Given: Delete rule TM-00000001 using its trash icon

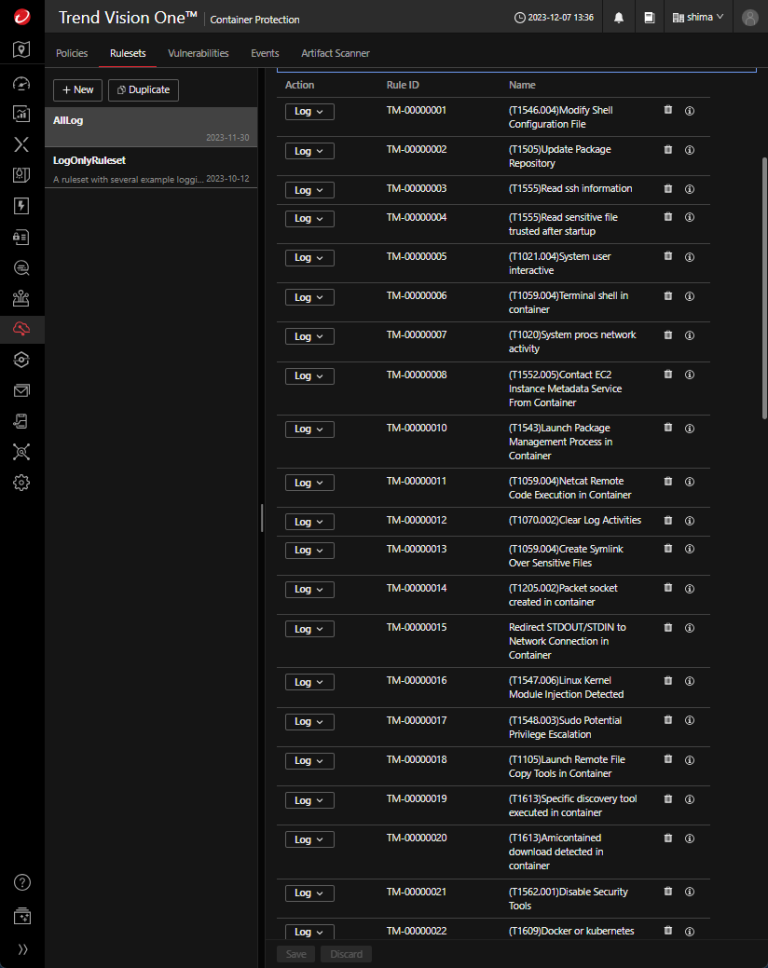Looking at the screenshot, I should pyautogui.click(x=667, y=110).
